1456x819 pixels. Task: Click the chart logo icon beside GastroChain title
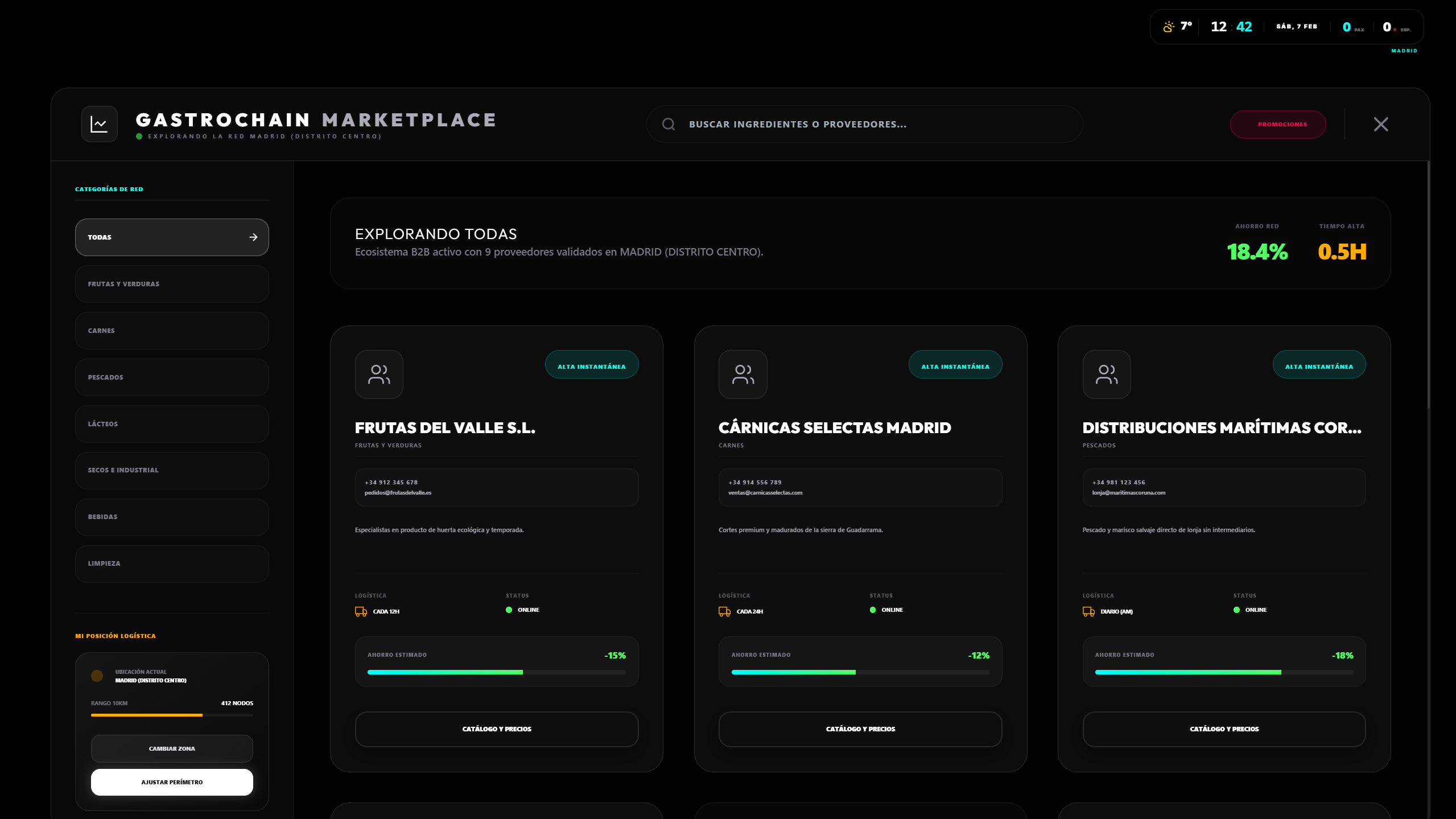click(99, 124)
